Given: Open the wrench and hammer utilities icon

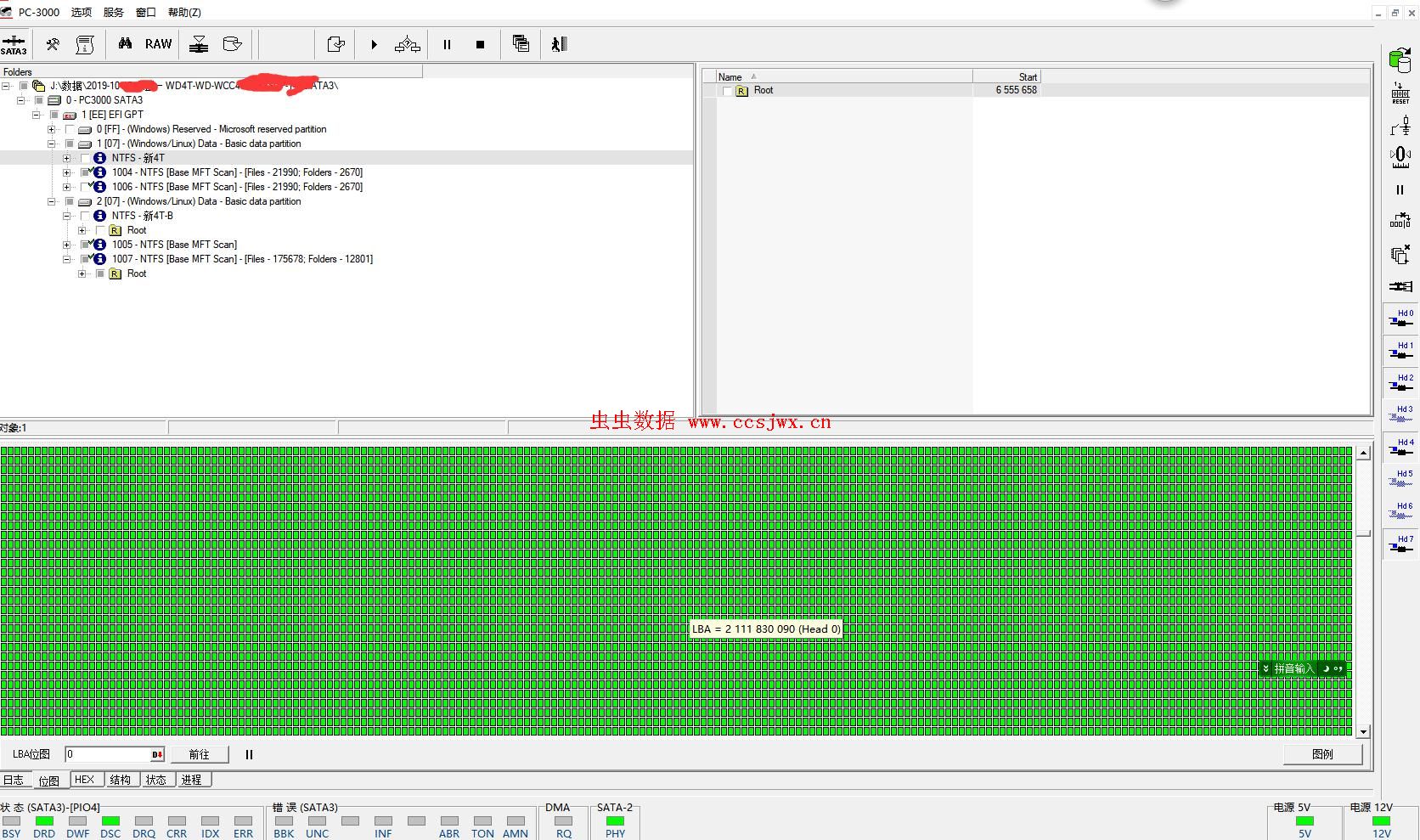Looking at the screenshot, I should [53, 44].
